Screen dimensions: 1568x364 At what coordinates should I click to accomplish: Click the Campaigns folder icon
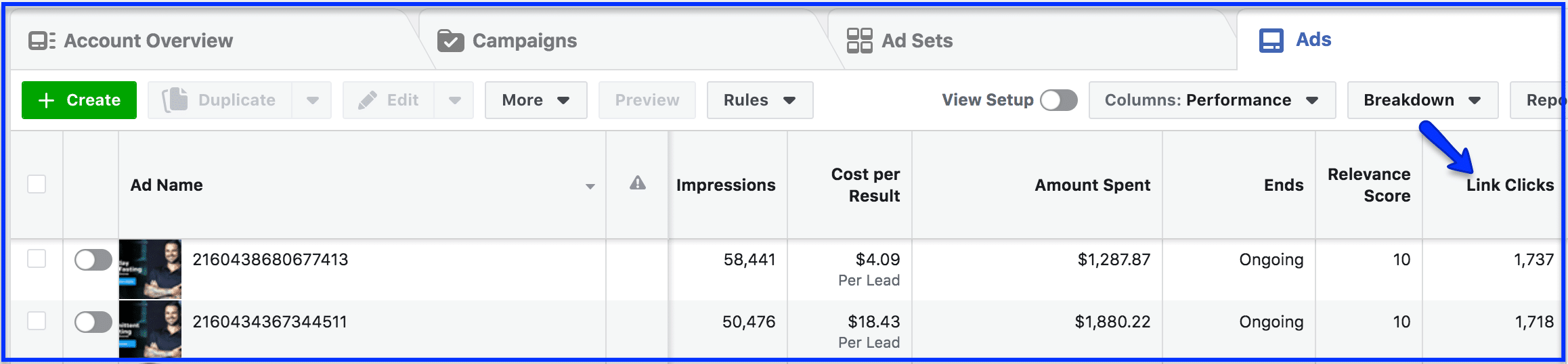[x=450, y=41]
